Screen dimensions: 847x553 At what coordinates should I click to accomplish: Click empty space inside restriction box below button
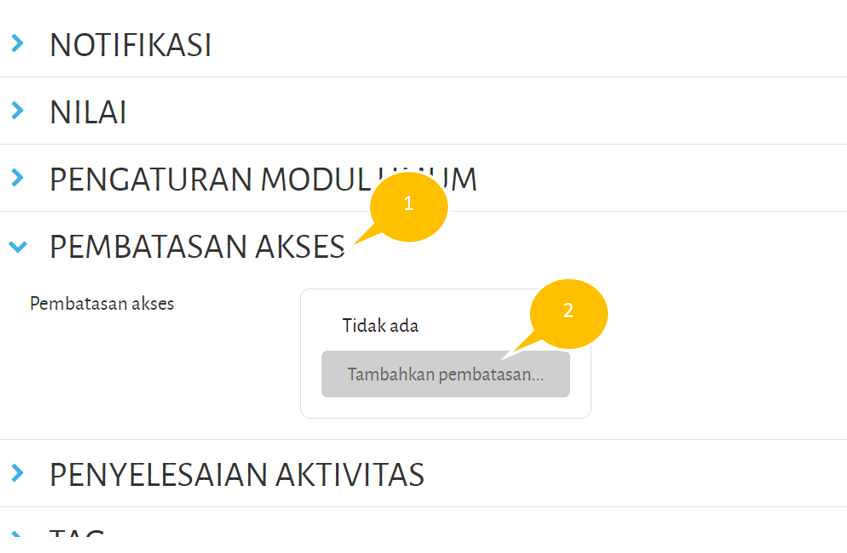(x=445, y=407)
